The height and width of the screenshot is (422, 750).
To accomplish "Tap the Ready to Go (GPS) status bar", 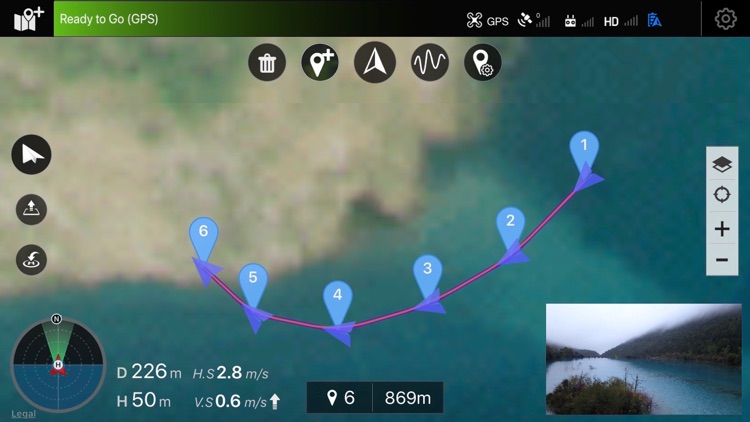I will pyautogui.click(x=253, y=19).
